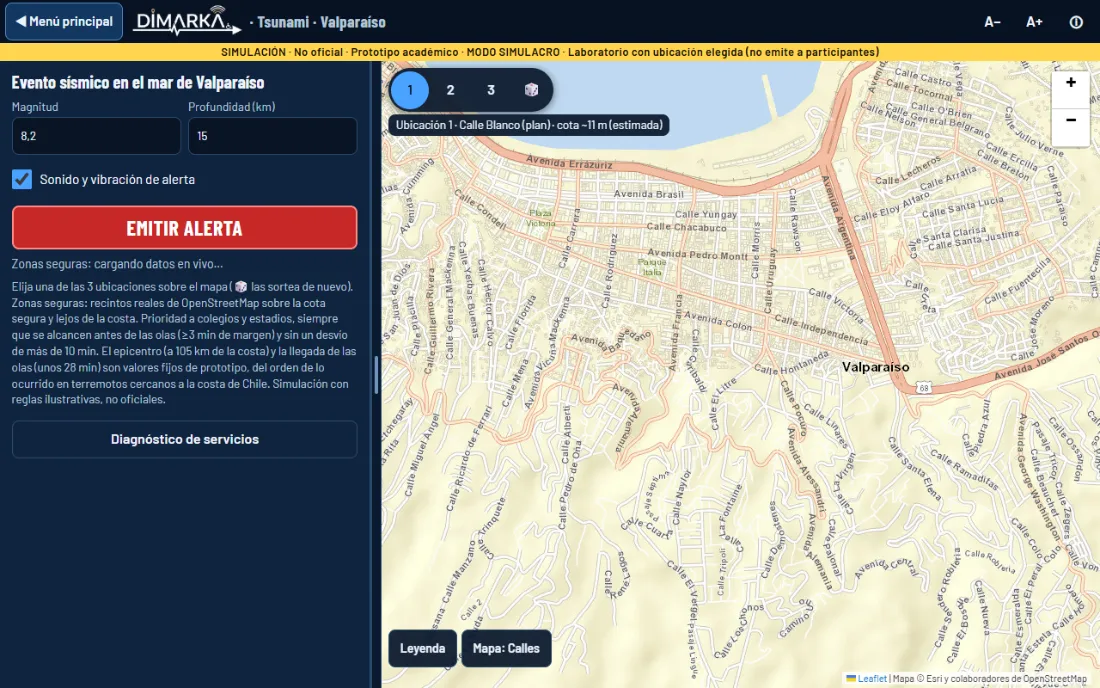This screenshot has height=688, width=1100.
Task: Zoom in the map with plus button
Action: point(1071,83)
